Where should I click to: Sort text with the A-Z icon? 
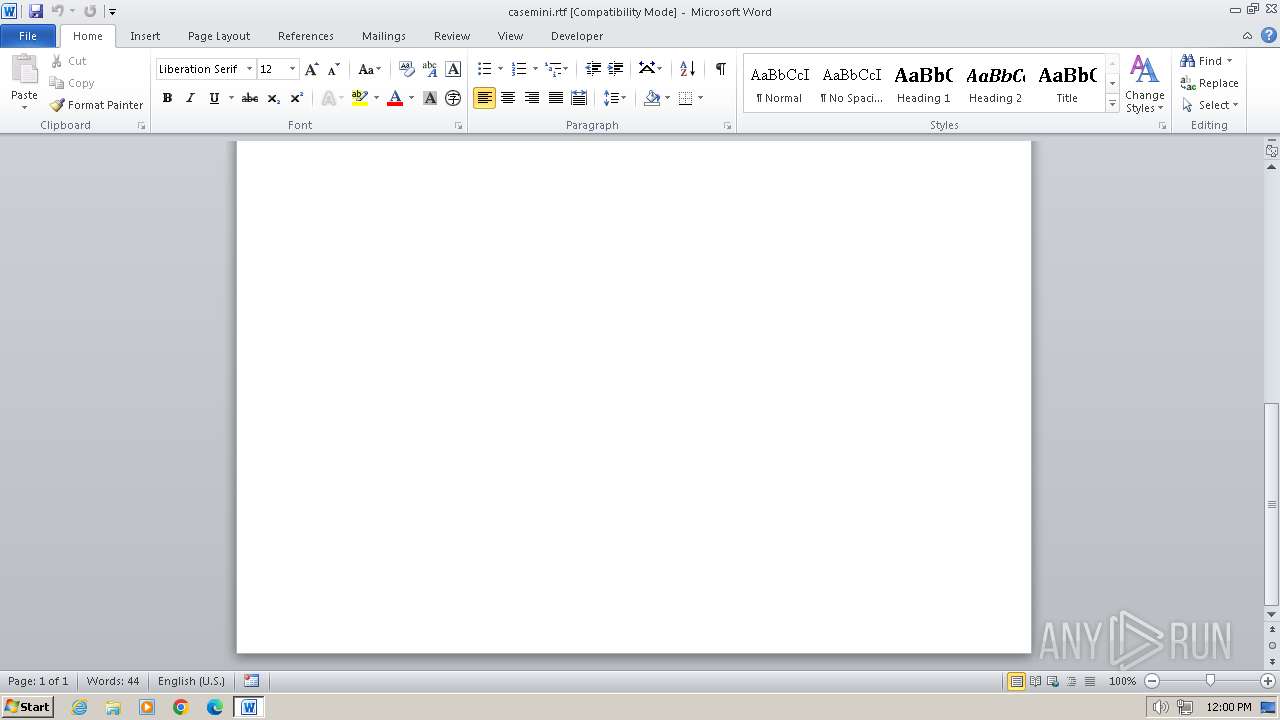687,69
